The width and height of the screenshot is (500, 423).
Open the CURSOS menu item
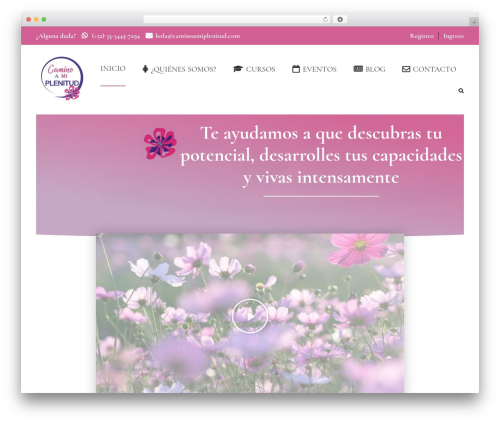point(260,69)
